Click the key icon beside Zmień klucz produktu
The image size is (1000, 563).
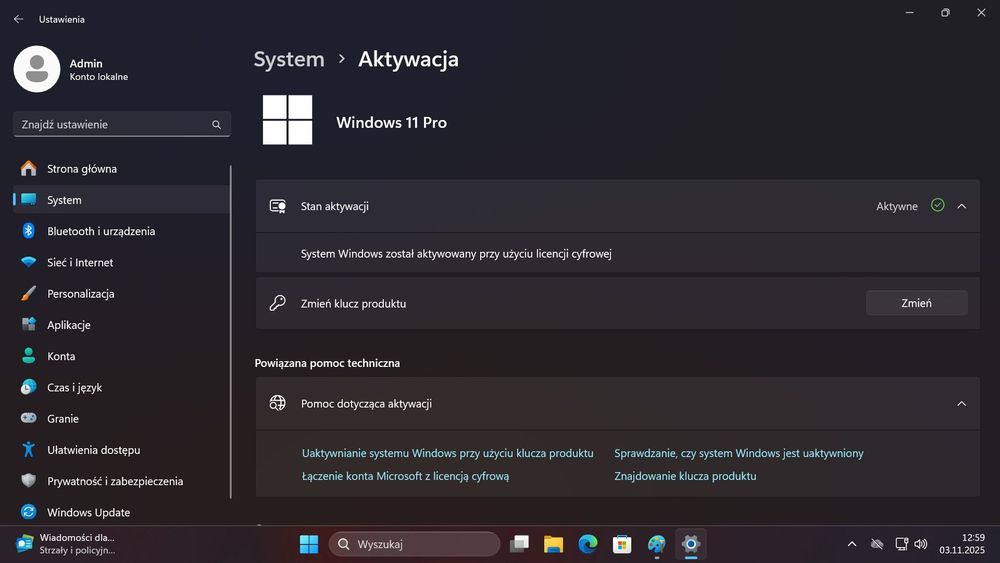(277, 303)
